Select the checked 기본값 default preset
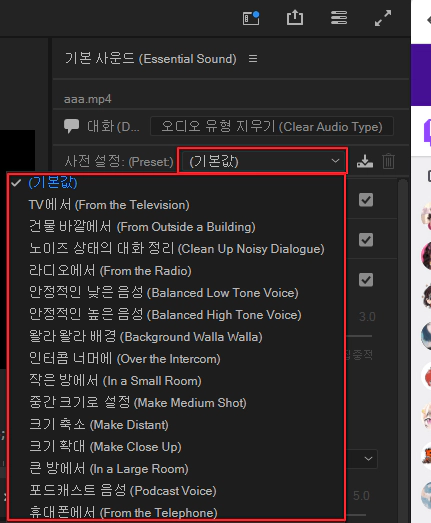 tap(177, 183)
